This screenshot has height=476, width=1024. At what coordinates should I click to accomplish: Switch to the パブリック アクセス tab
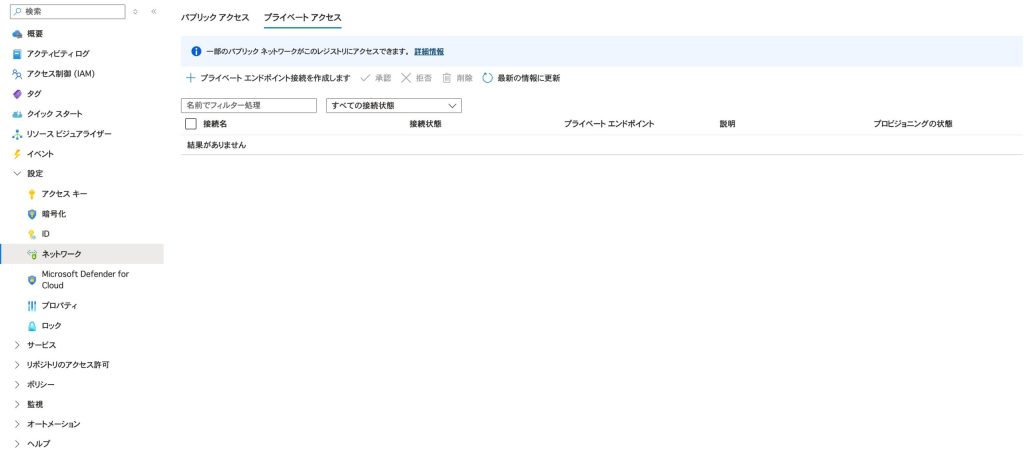point(215,18)
